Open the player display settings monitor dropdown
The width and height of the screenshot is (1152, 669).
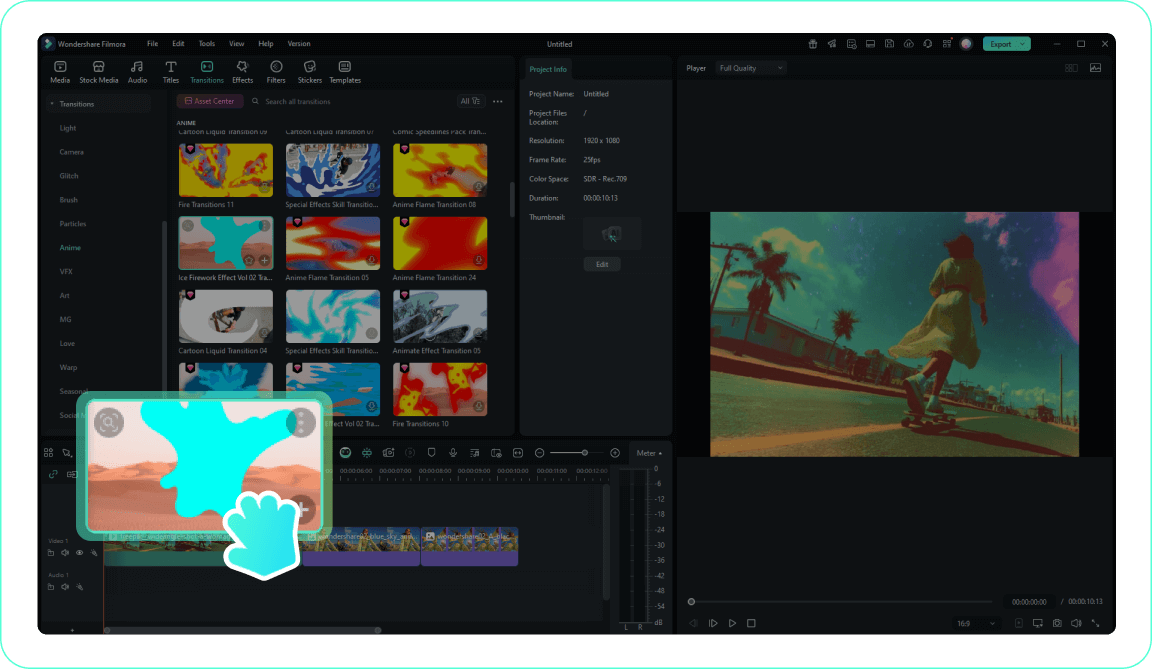click(x=1038, y=623)
